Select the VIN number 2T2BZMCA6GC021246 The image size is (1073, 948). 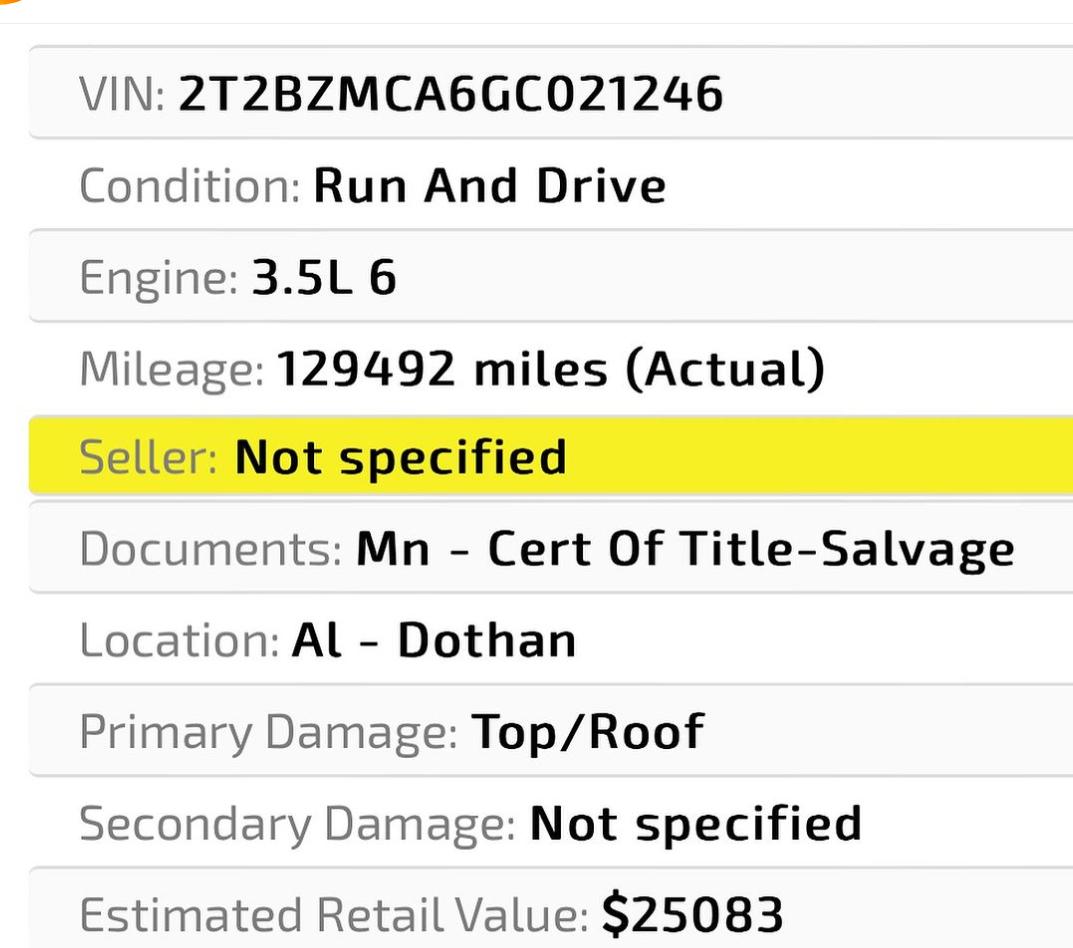[x=450, y=94]
